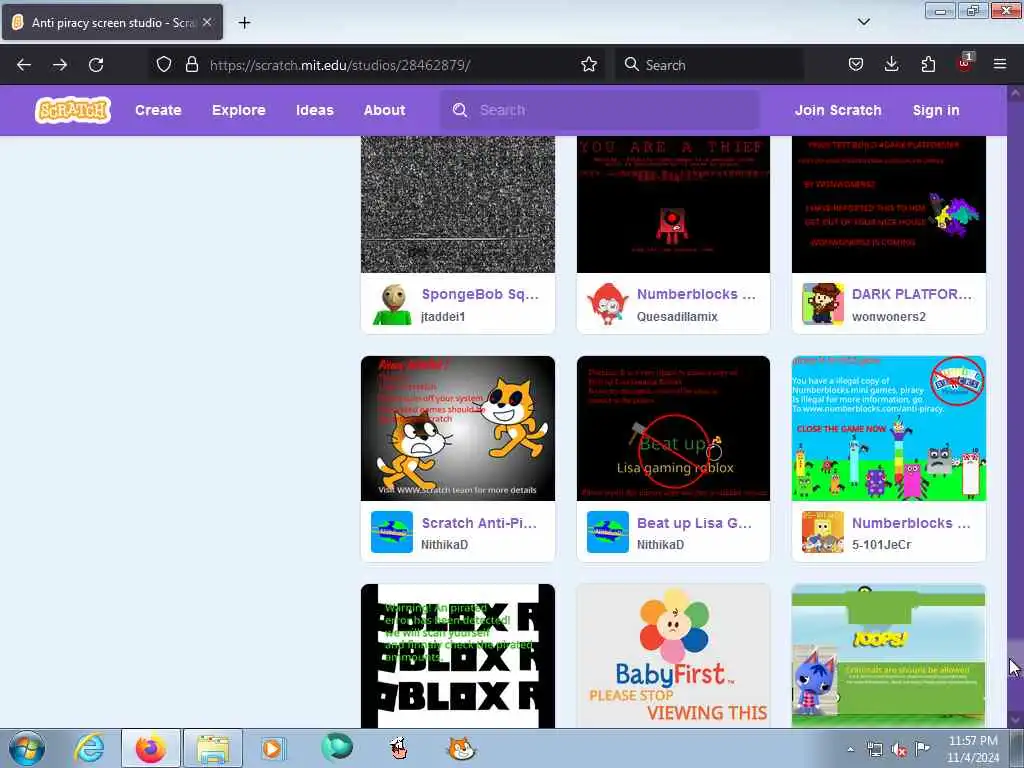Click NithikaD avatar beside Beat up Lisa G...
This screenshot has height=768, width=1024.
(x=608, y=532)
